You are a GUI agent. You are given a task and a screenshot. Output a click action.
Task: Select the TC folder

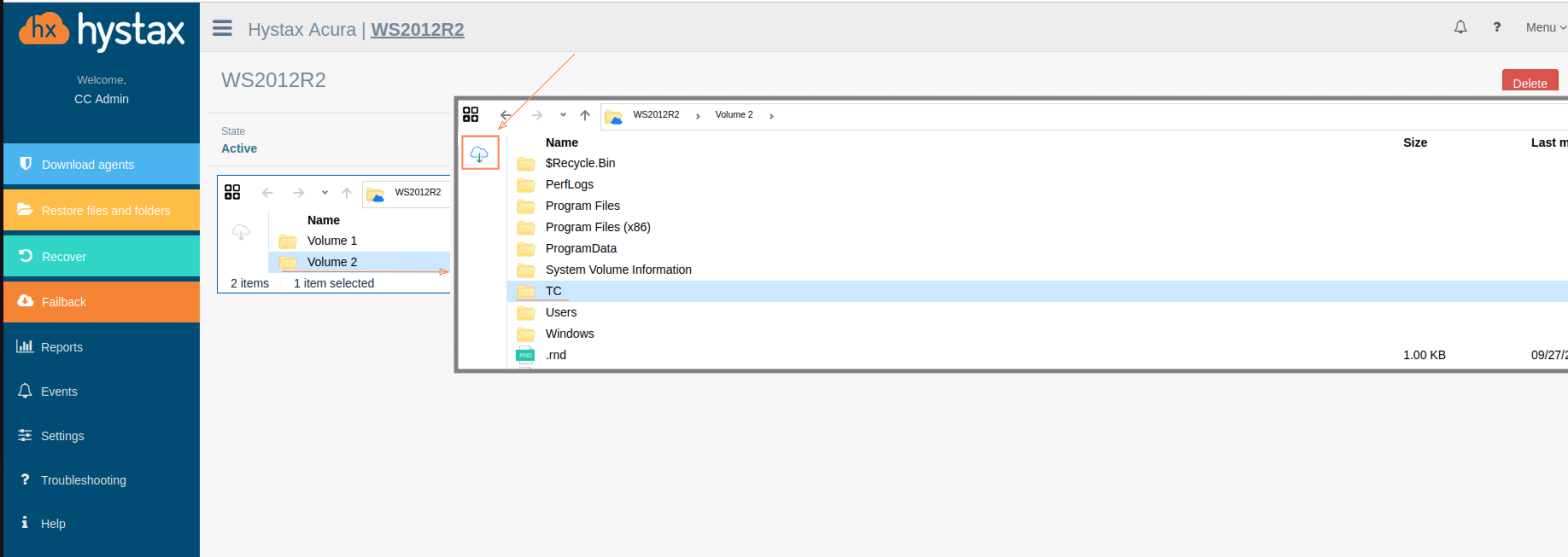[1037, 291]
